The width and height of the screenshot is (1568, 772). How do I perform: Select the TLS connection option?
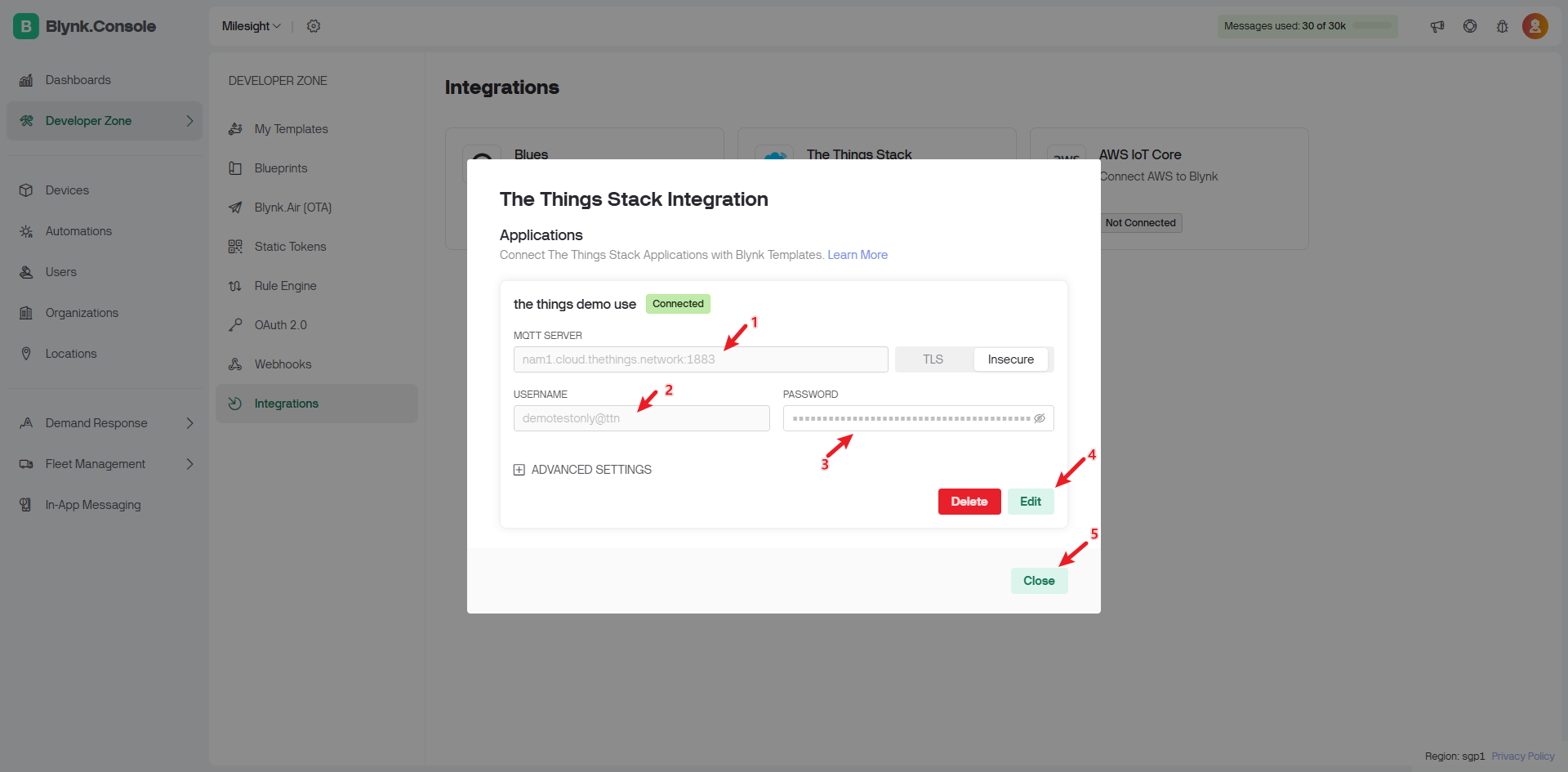coord(933,359)
